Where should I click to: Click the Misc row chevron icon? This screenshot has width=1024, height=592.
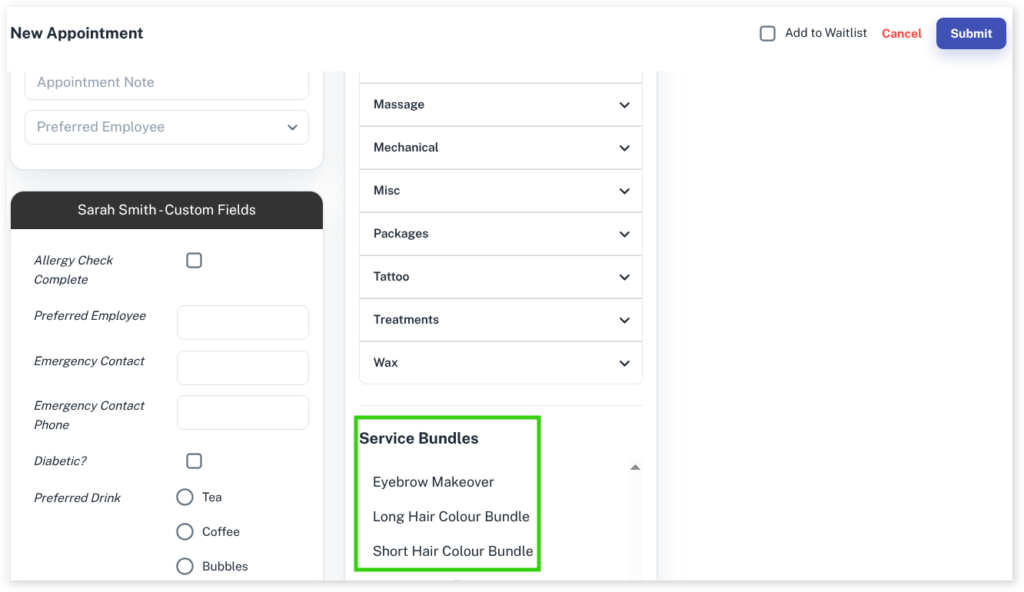coord(624,191)
